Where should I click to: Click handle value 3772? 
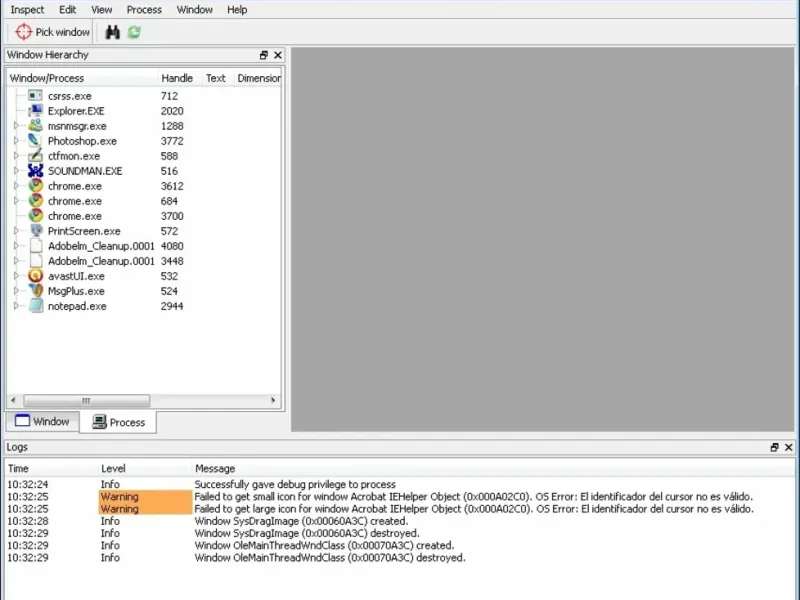172,141
